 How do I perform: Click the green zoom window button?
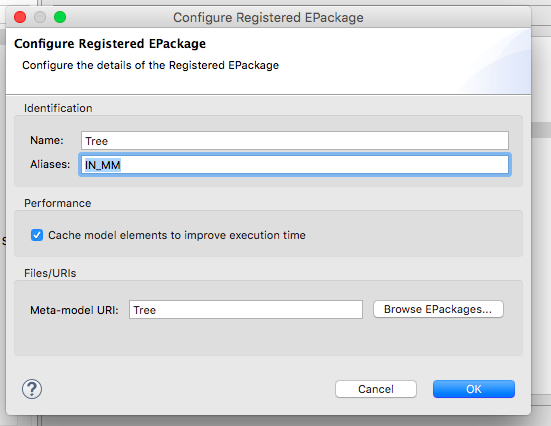(60, 17)
